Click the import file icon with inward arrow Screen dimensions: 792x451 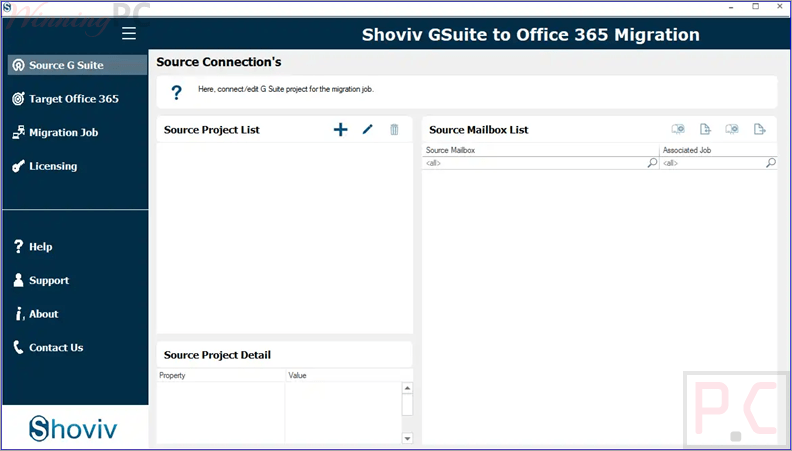(x=705, y=129)
